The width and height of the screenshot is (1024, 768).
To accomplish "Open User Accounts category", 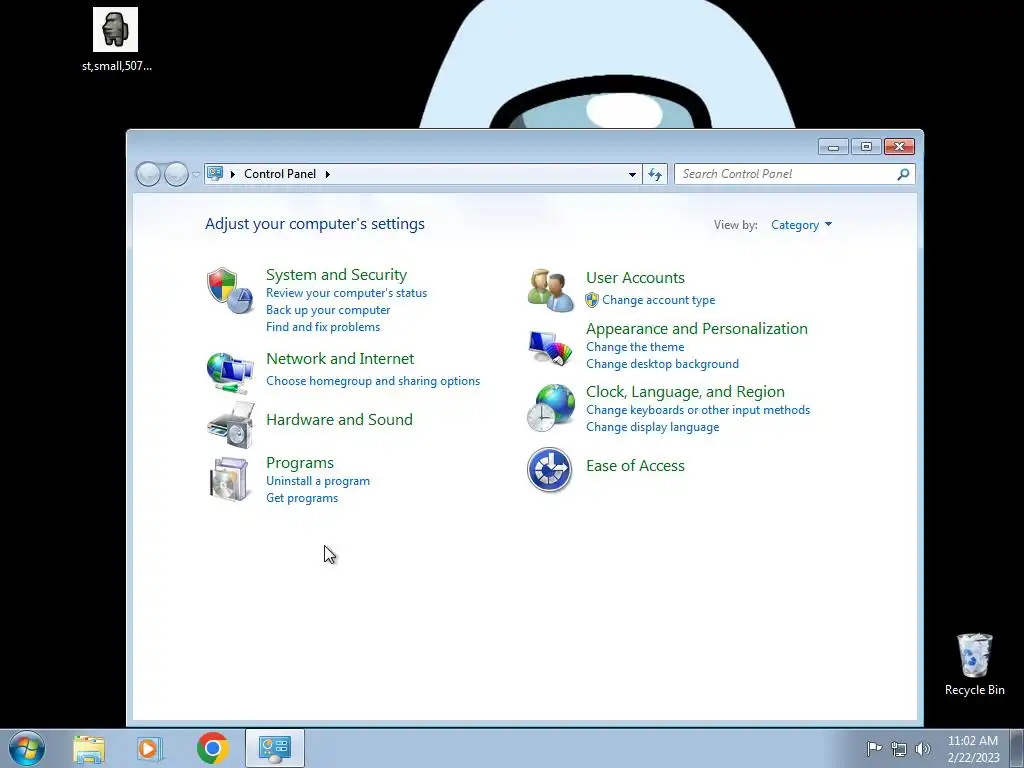I will pos(635,278).
